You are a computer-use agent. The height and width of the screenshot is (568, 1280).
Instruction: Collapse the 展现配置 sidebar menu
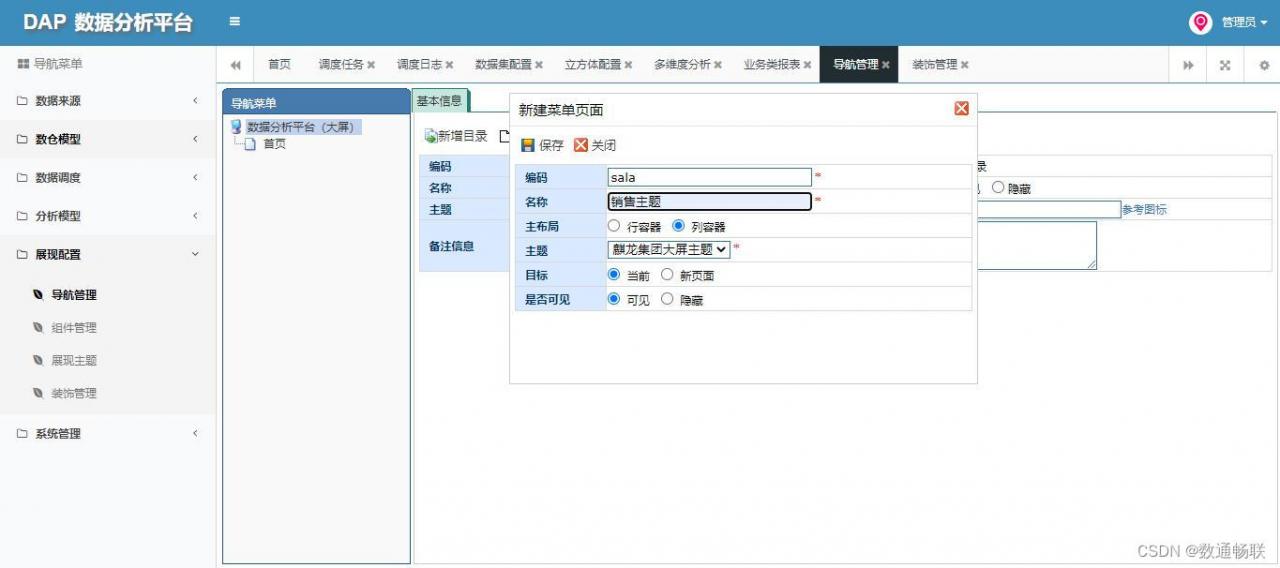(x=108, y=254)
